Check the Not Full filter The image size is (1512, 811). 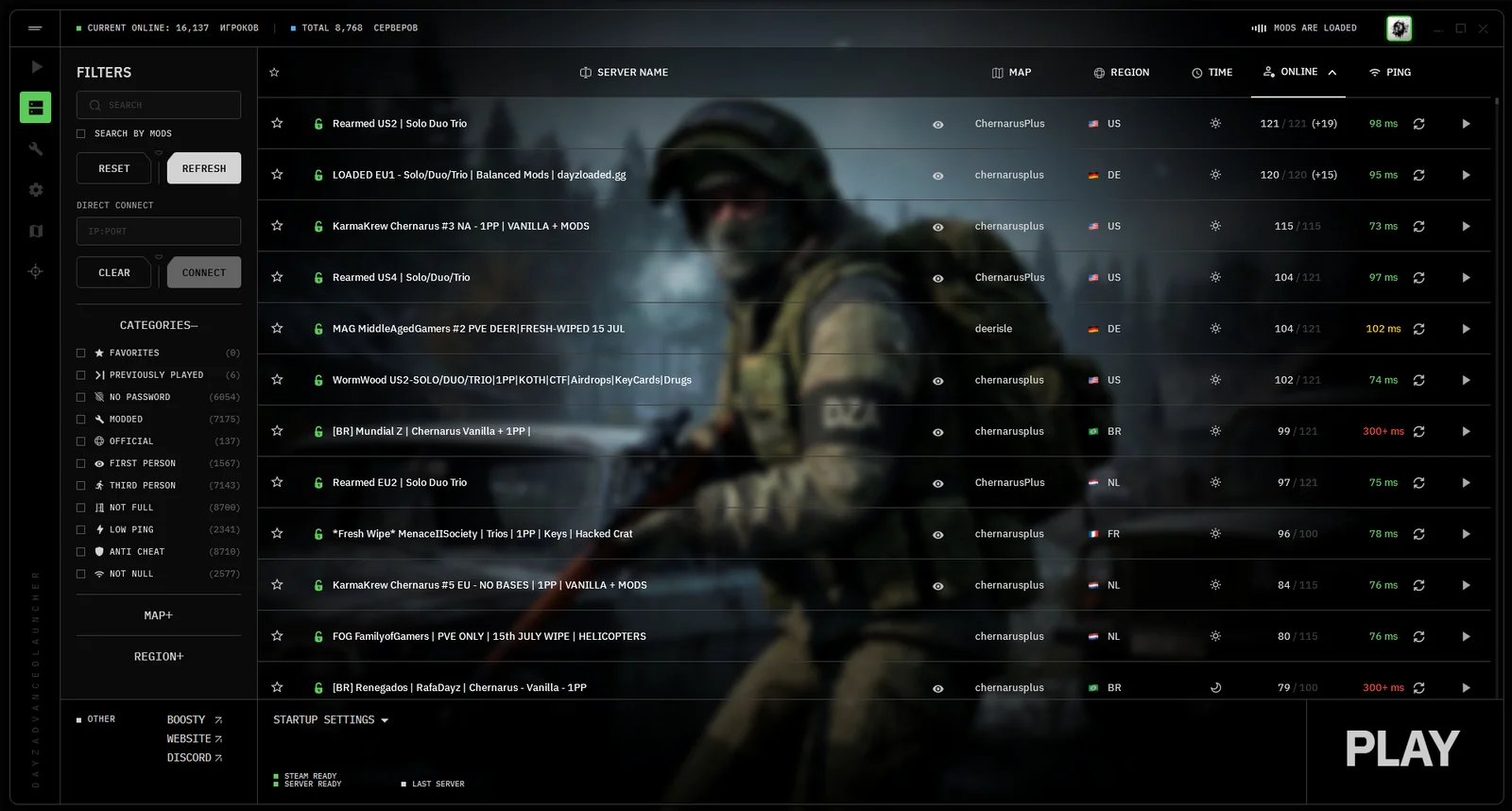[81, 508]
